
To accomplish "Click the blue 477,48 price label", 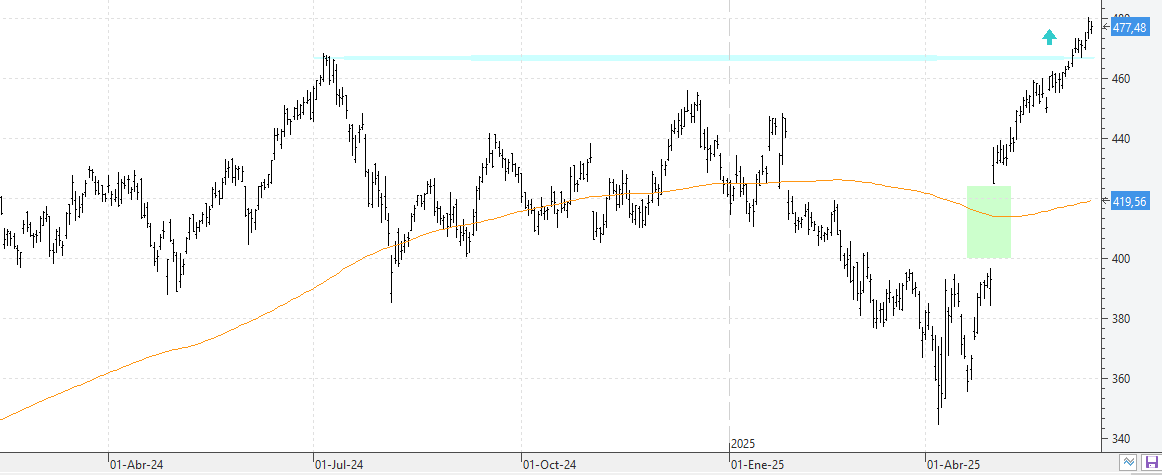I will click(x=1129, y=28).
